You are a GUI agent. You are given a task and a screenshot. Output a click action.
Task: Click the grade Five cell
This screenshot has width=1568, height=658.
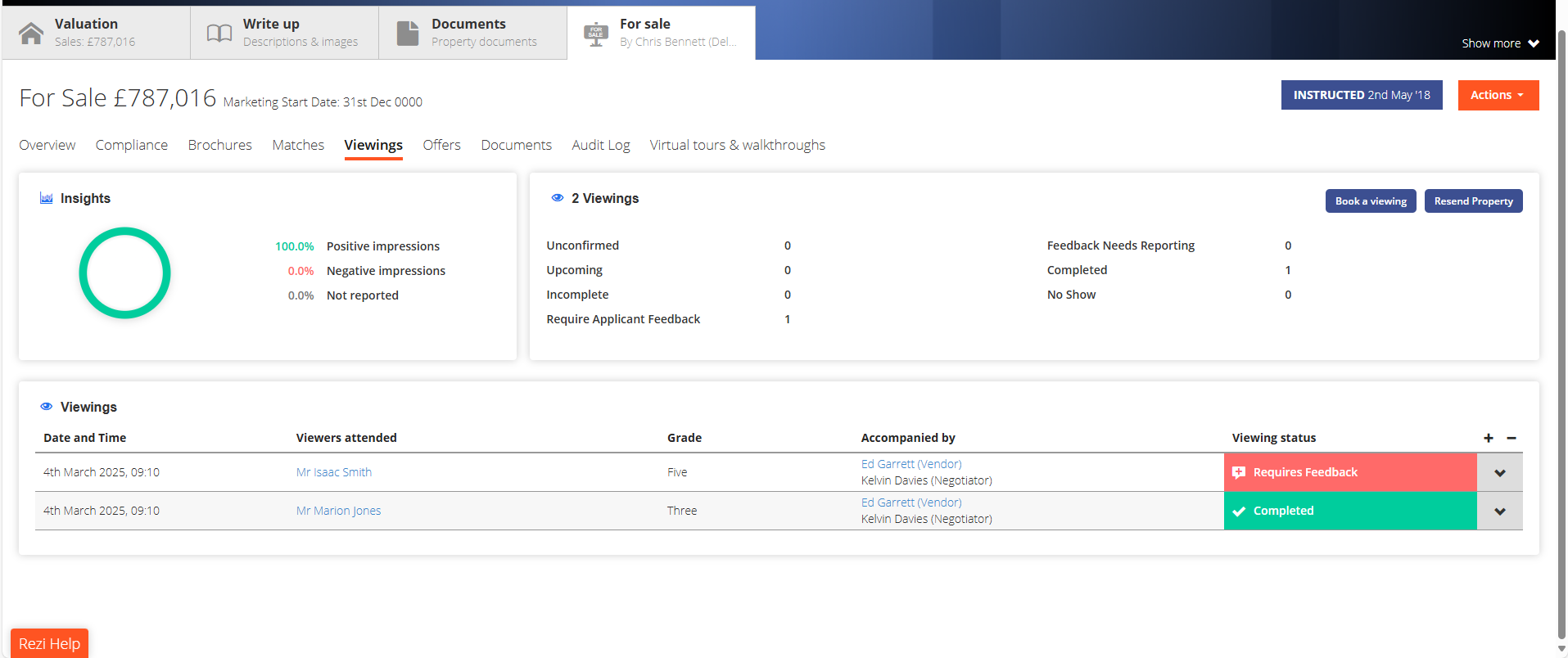(677, 472)
